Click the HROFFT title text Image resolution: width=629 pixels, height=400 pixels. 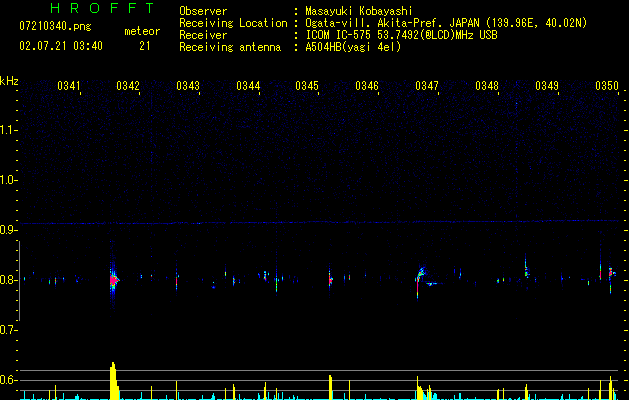tap(103, 8)
